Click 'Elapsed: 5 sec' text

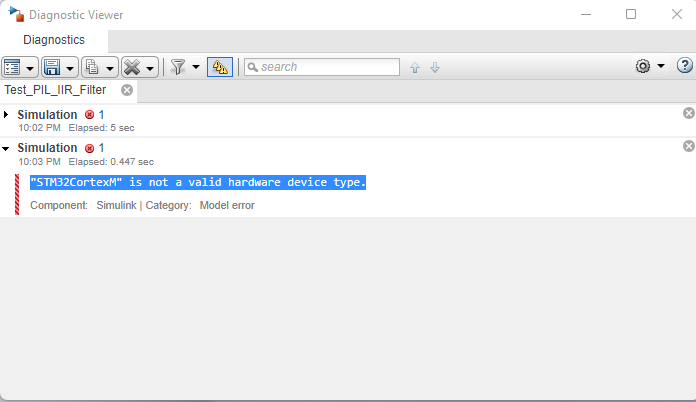(101, 128)
